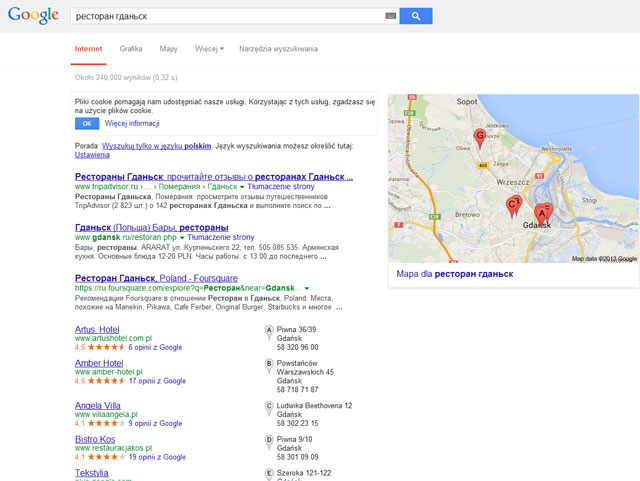Click www.artushotel.com.pl URL text

[x=113, y=338]
